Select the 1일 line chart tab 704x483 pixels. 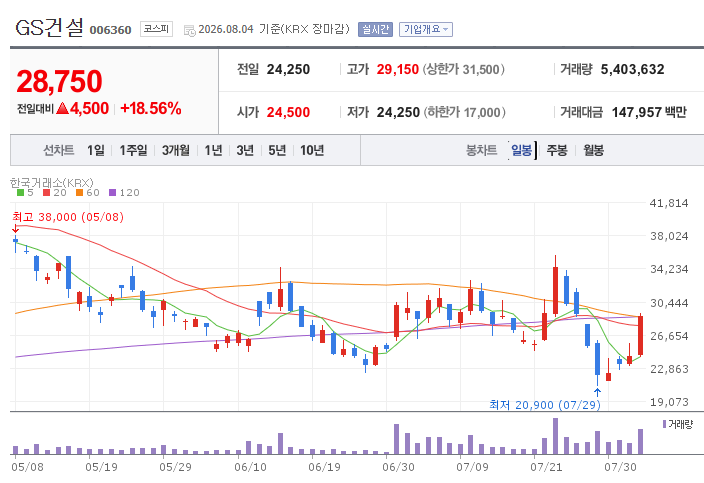tap(96, 150)
